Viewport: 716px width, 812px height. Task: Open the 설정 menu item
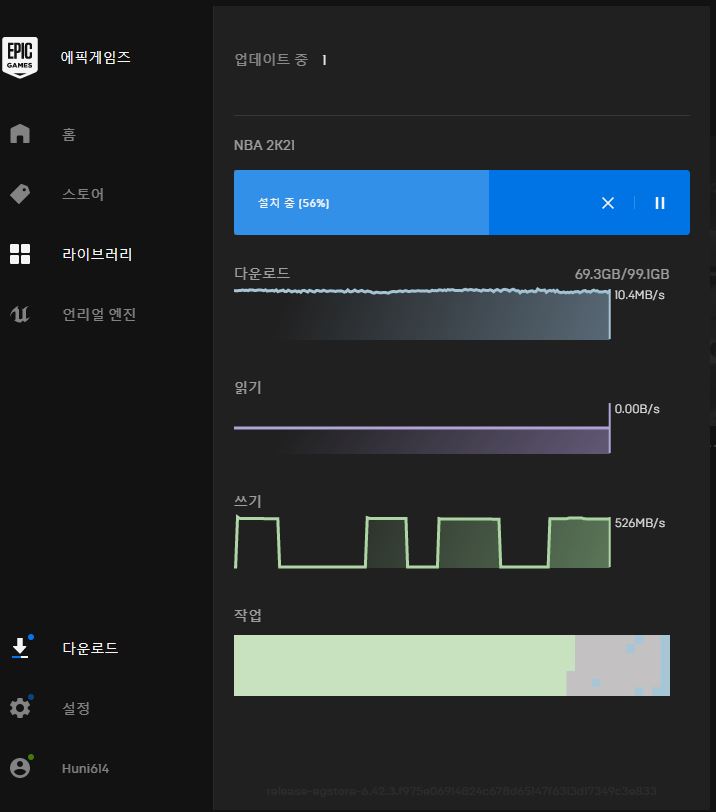click(76, 708)
